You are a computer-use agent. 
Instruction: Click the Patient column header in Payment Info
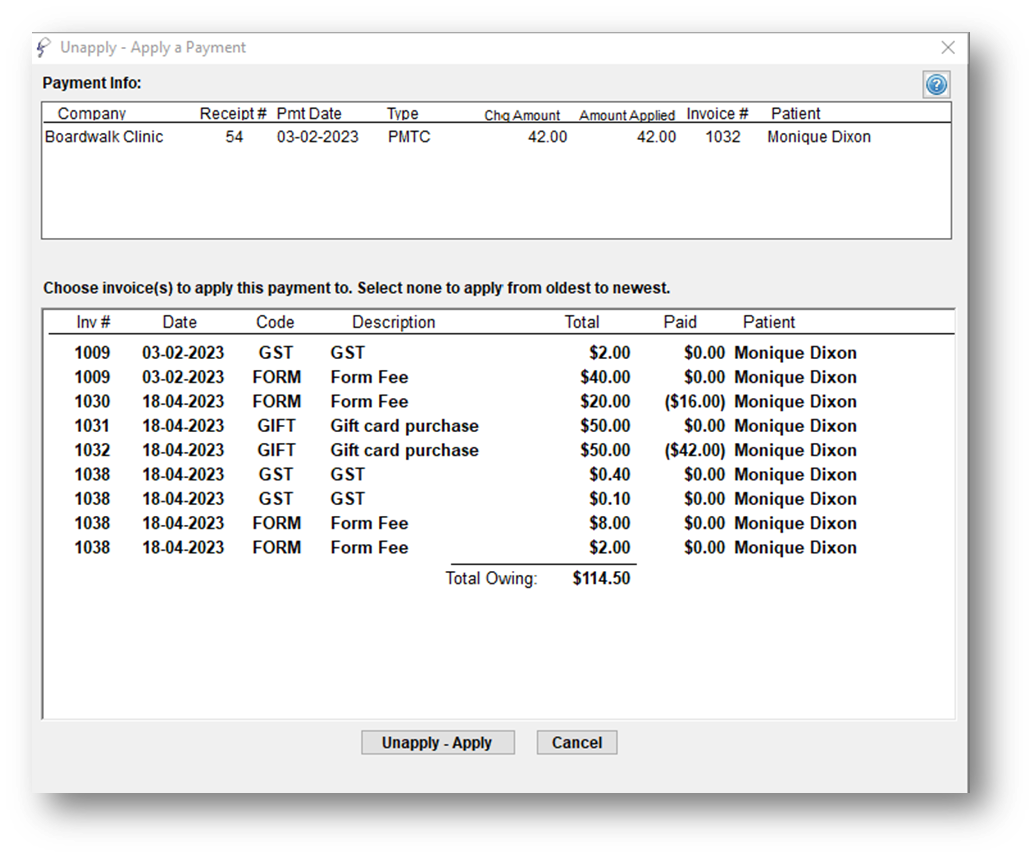795,114
